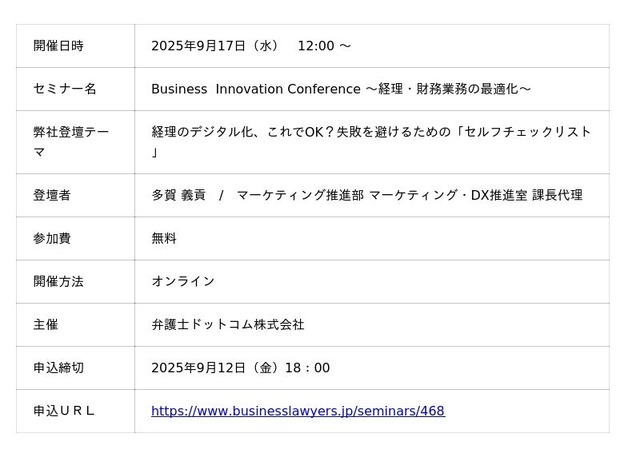The height and width of the screenshot is (457, 640).
Task: Click the 開催日時 label cell
Action: [x=58, y=46]
